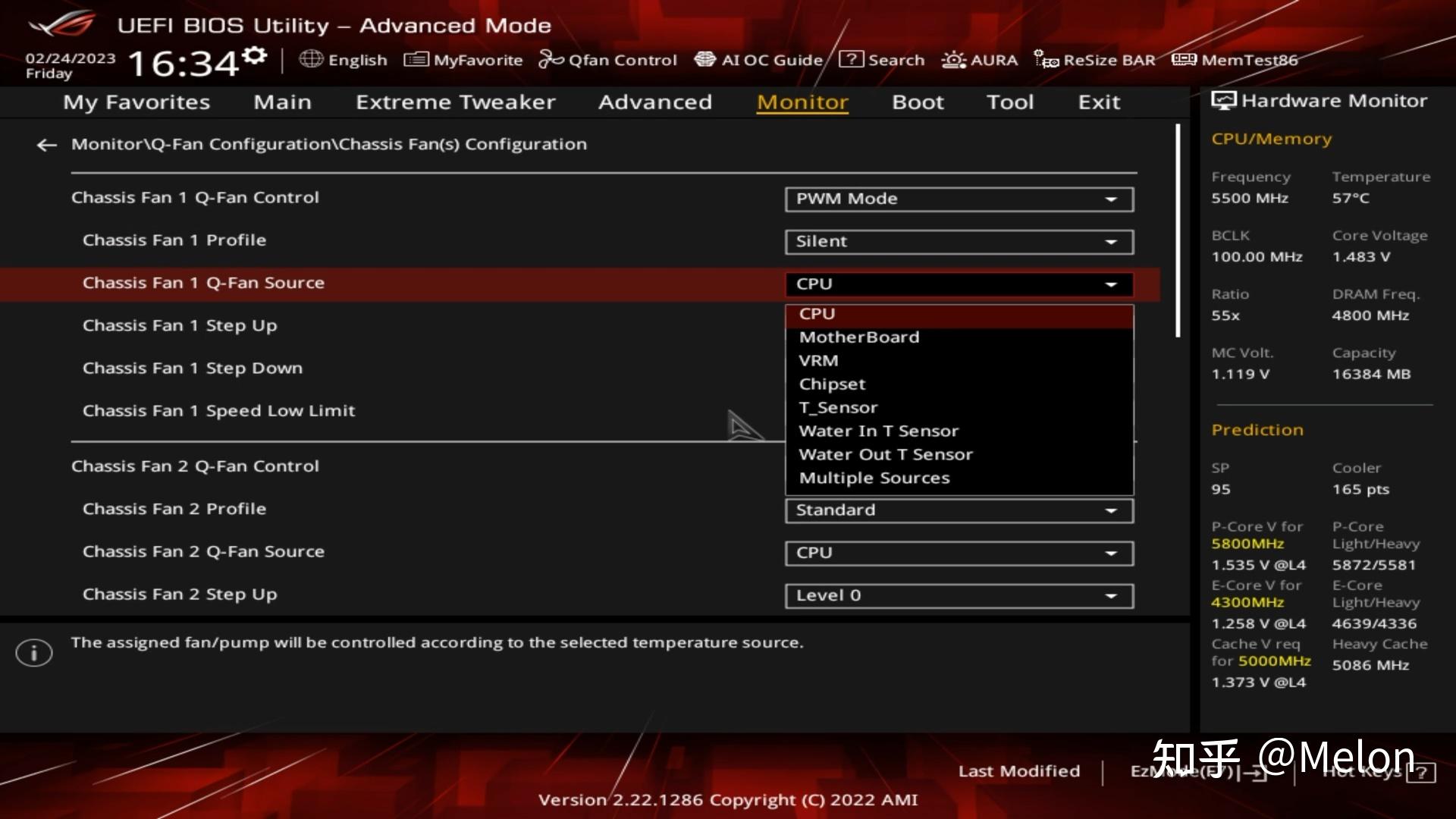Open the Chassis Fan 2 Q-Fan Source dropdown
This screenshot has height=819, width=1456.
(x=959, y=554)
